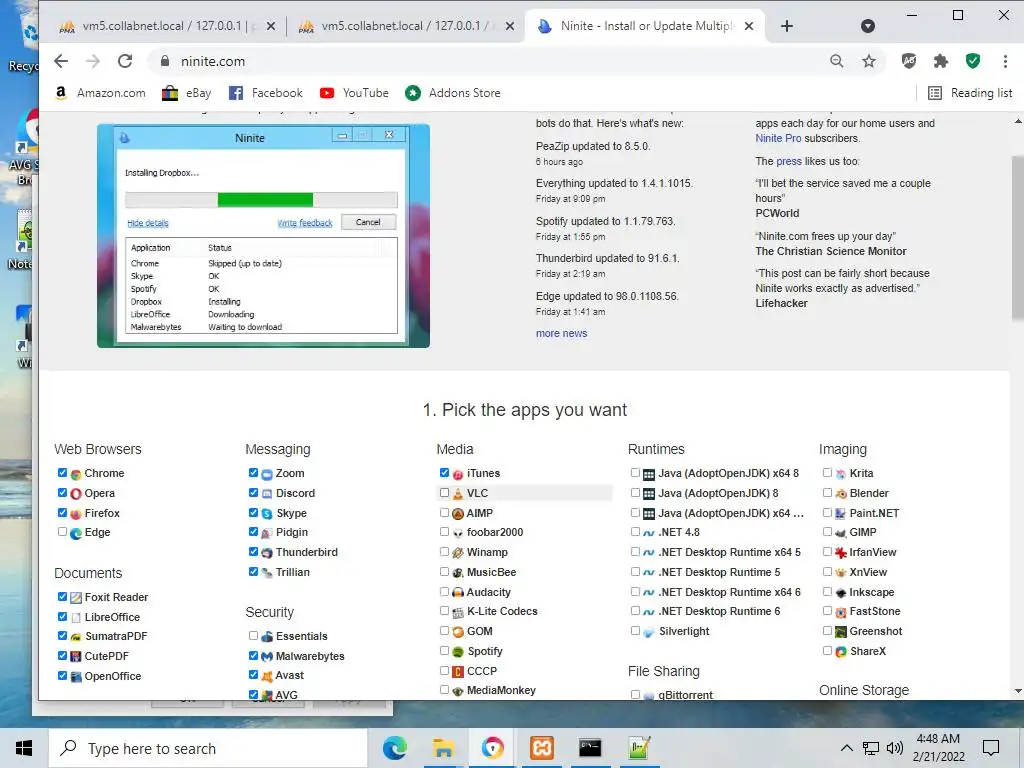Viewport: 1024px width, 768px height.
Task: Open the tab search dropdown arrow
Action: [x=867, y=26]
